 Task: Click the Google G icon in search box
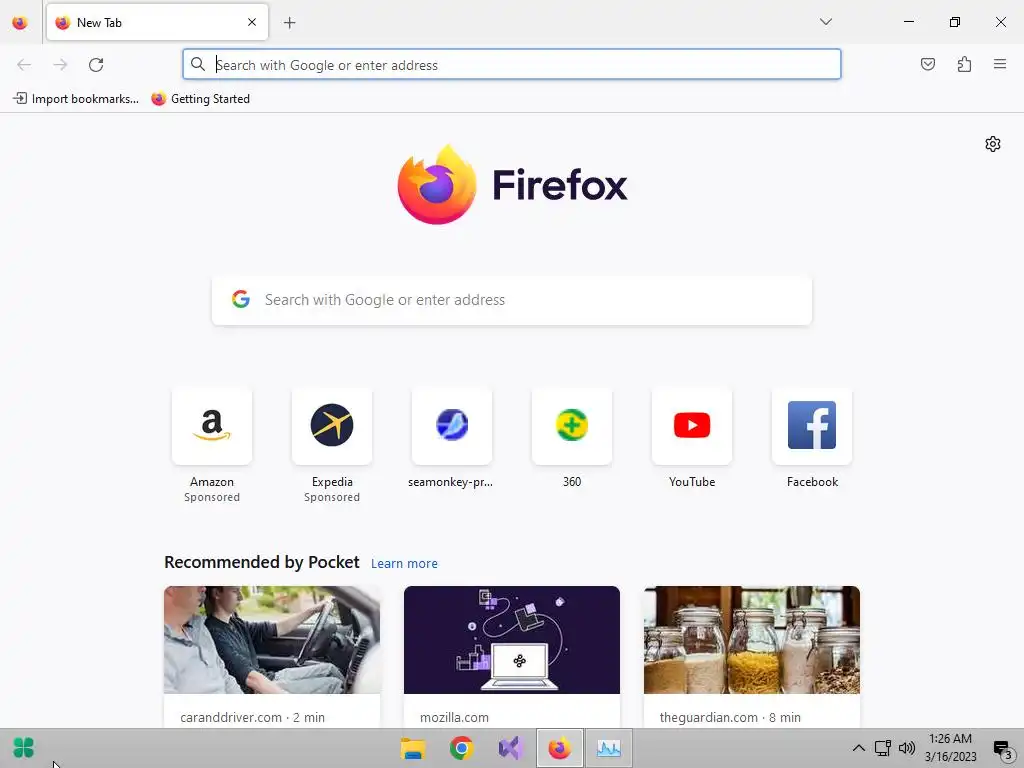(x=241, y=299)
